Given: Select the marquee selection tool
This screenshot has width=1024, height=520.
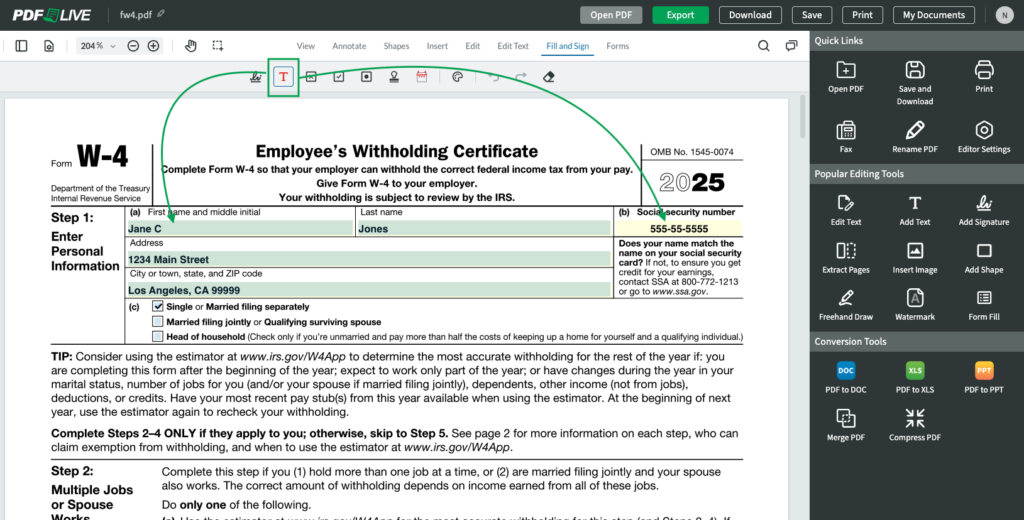Looking at the screenshot, I should point(217,46).
